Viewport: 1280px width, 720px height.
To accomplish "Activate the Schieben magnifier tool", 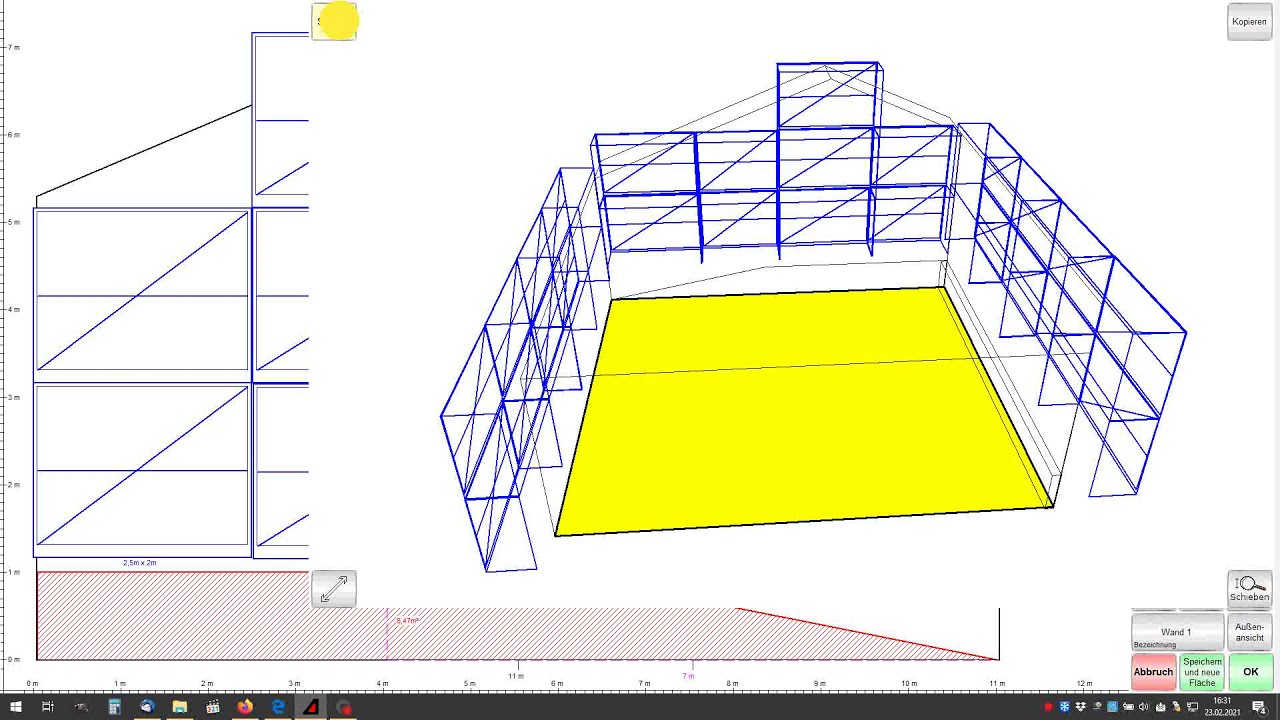I will [x=1249, y=588].
